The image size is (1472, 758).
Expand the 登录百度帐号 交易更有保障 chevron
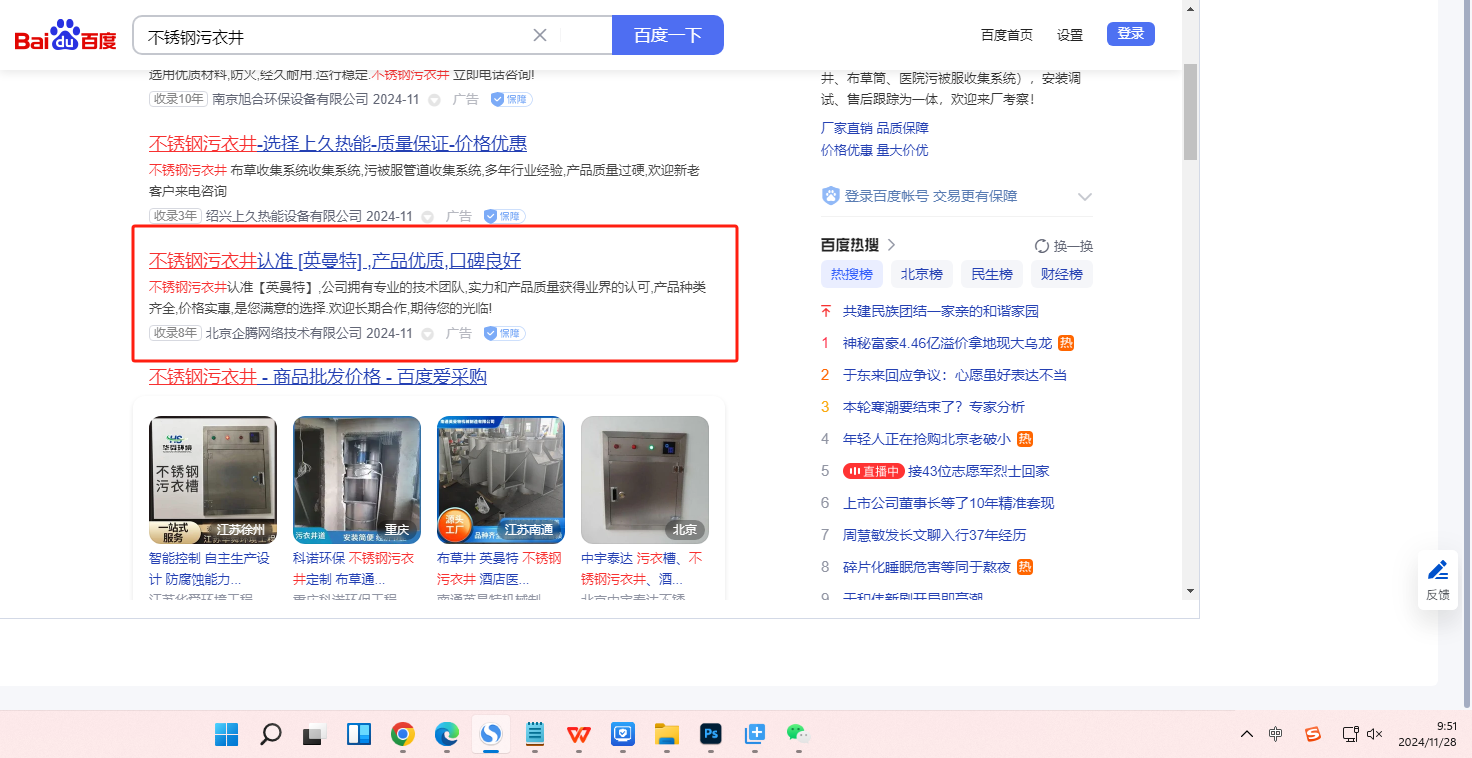click(x=1085, y=196)
